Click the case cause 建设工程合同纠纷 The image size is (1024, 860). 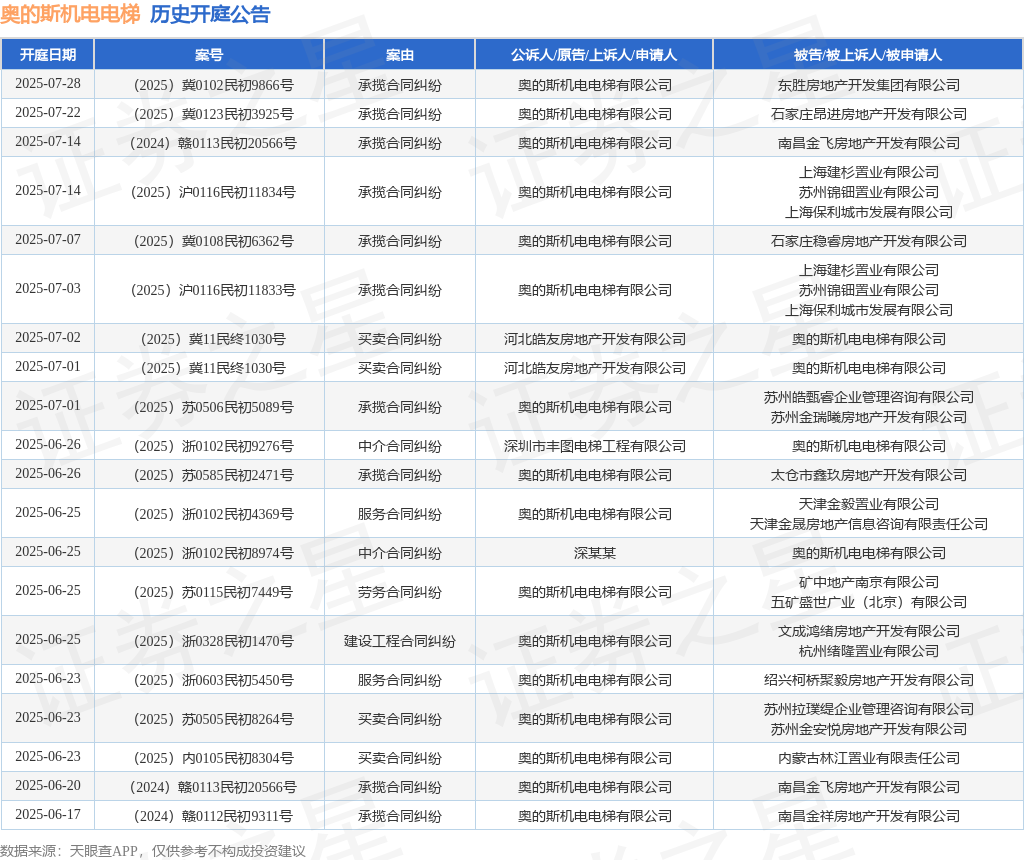click(400, 641)
